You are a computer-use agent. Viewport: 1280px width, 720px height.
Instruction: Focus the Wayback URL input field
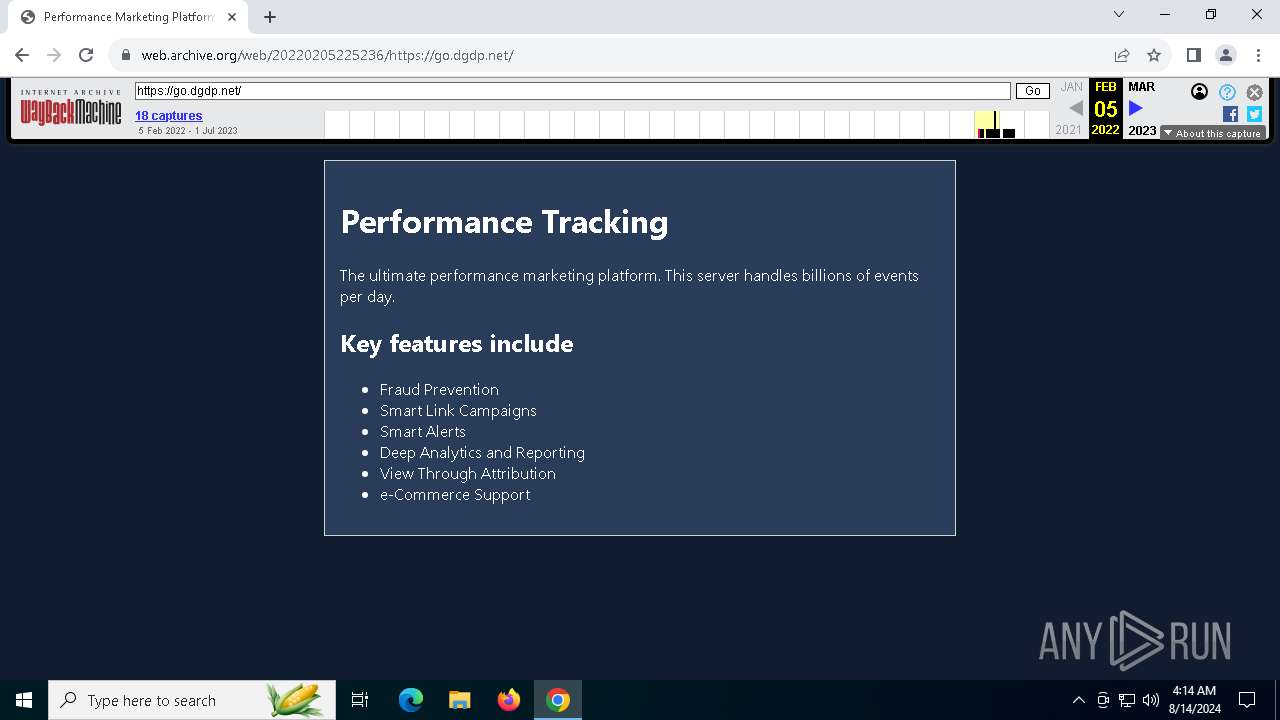pos(572,91)
